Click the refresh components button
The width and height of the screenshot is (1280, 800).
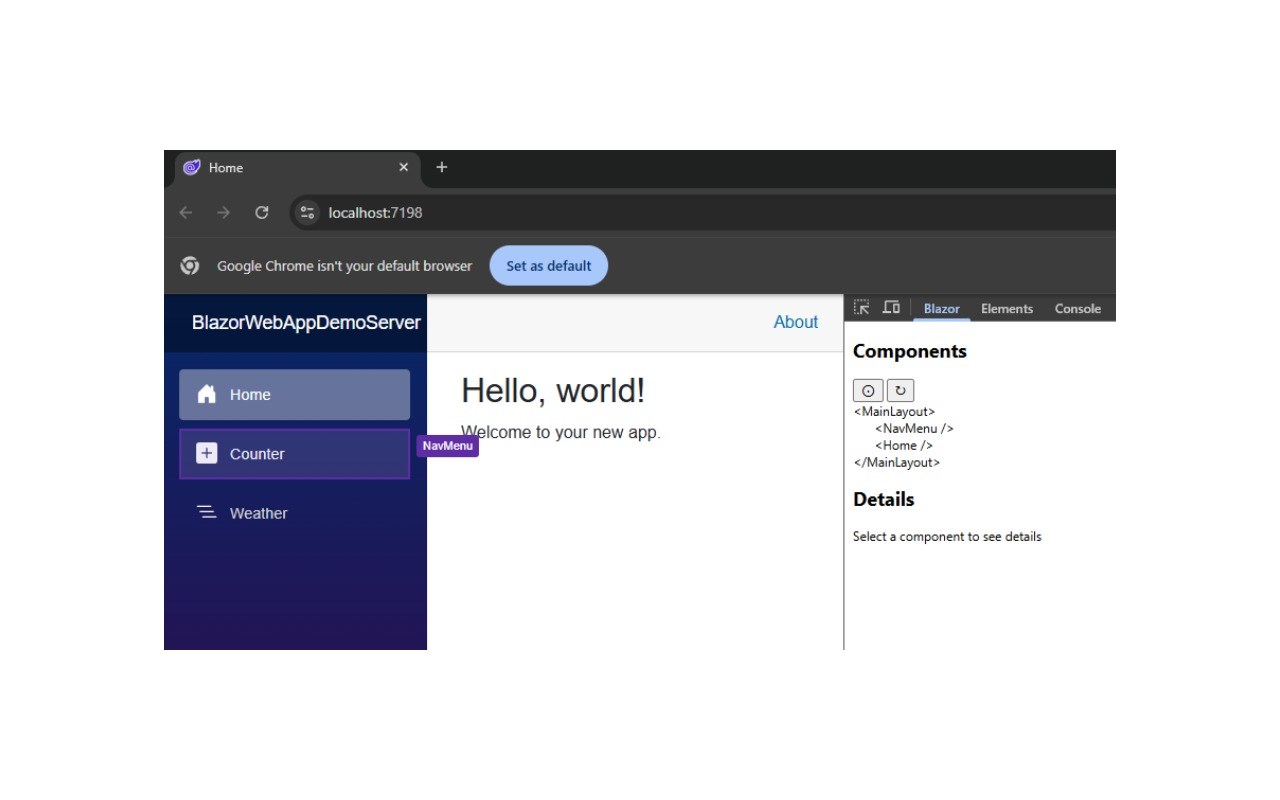coord(900,391)
